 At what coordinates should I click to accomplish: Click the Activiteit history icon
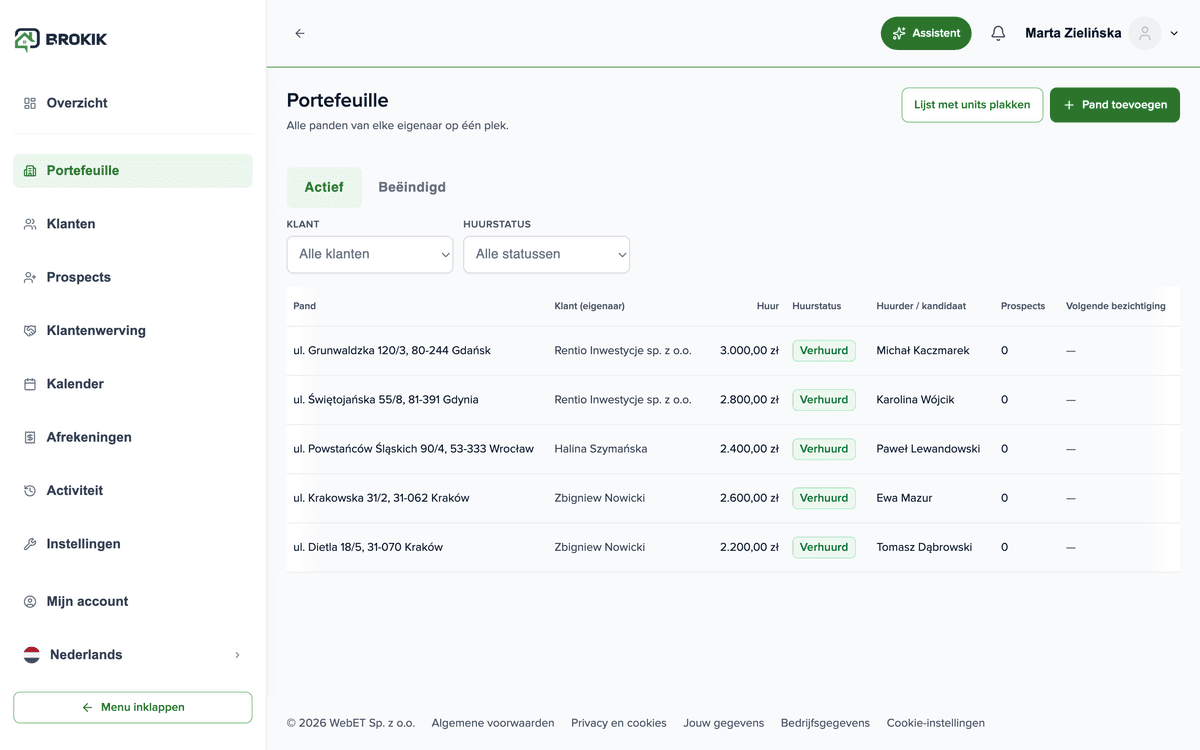click(30, 491)
